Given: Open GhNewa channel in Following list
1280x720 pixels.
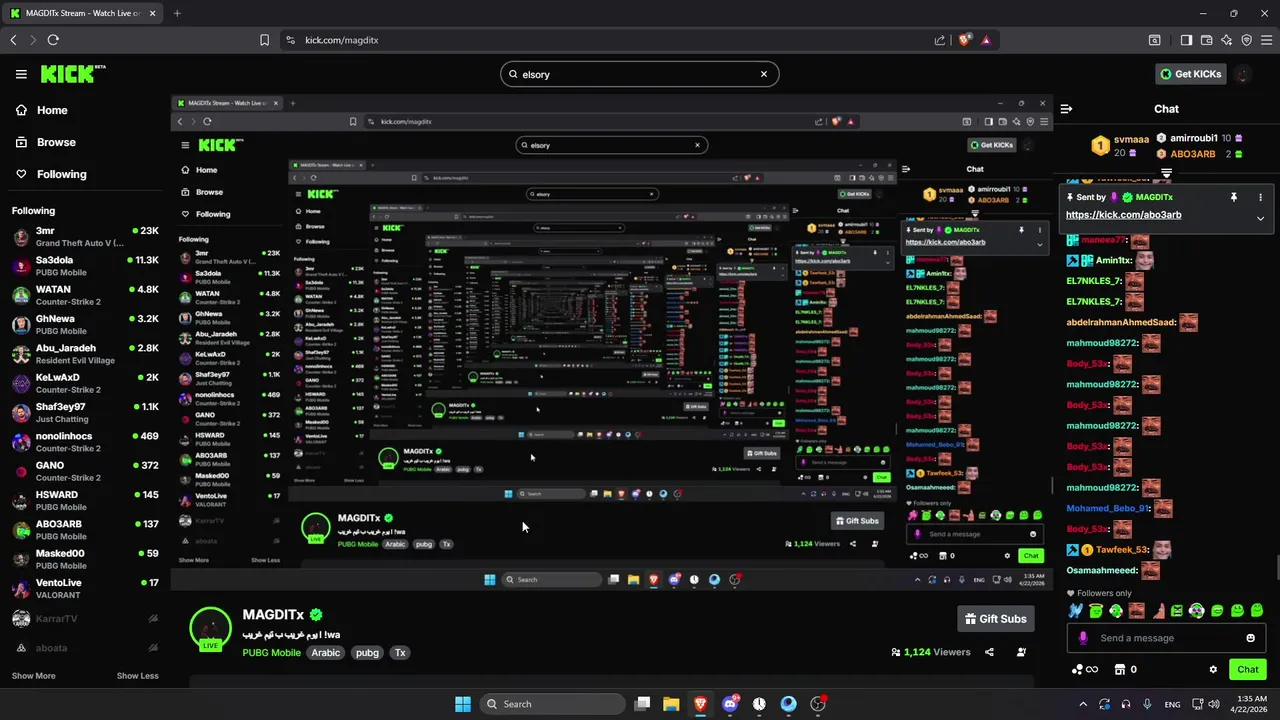Looking at the screenshot, I should (x=85, y=324).
